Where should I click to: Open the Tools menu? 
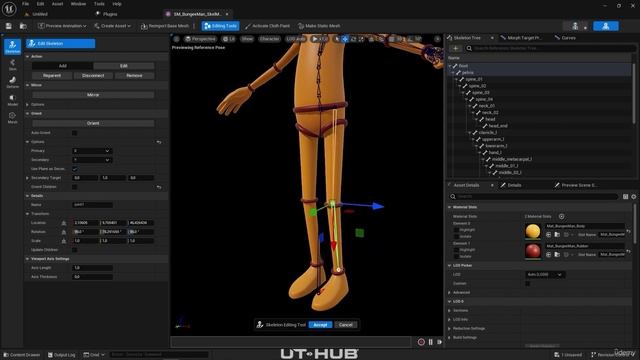click(99, 4)
